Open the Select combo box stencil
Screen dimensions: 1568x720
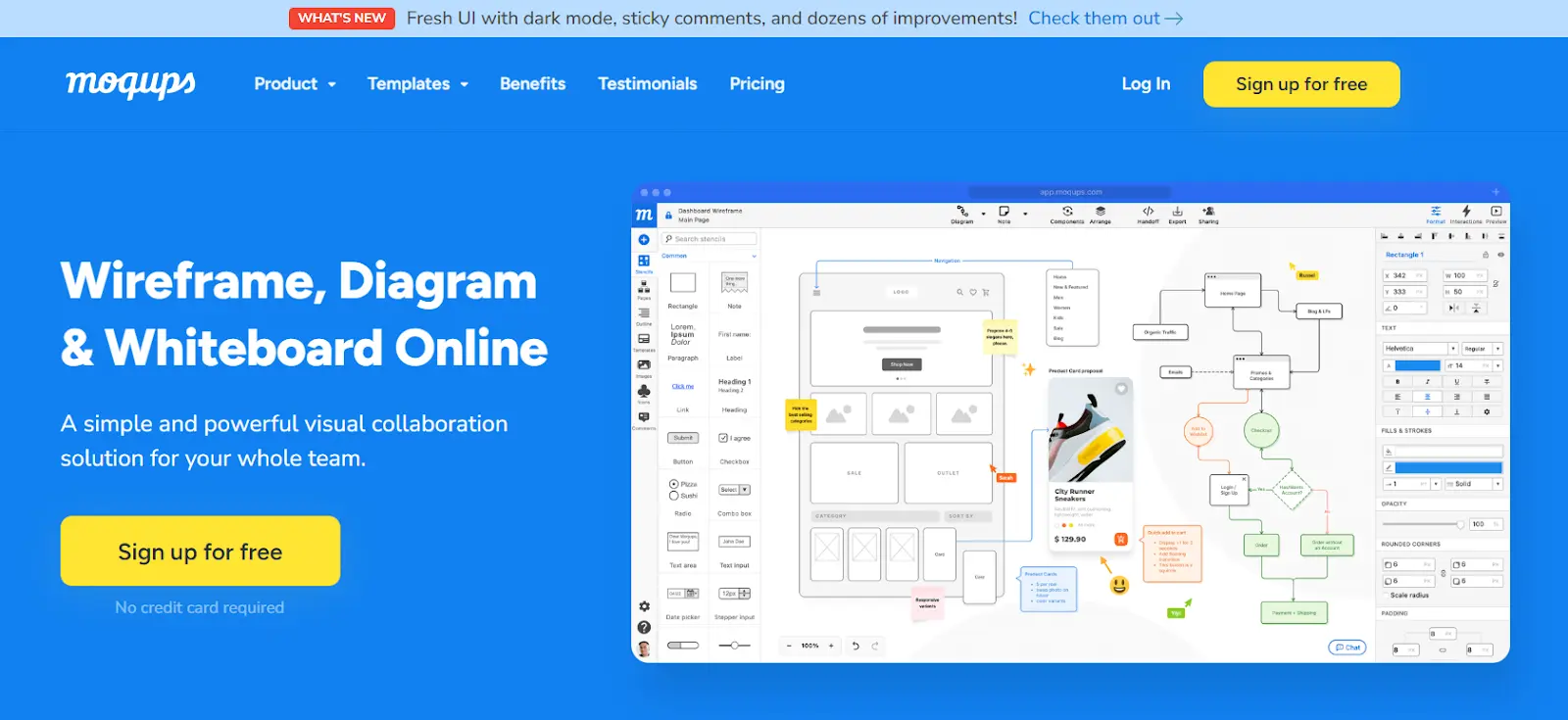click(x=734, y=490)
